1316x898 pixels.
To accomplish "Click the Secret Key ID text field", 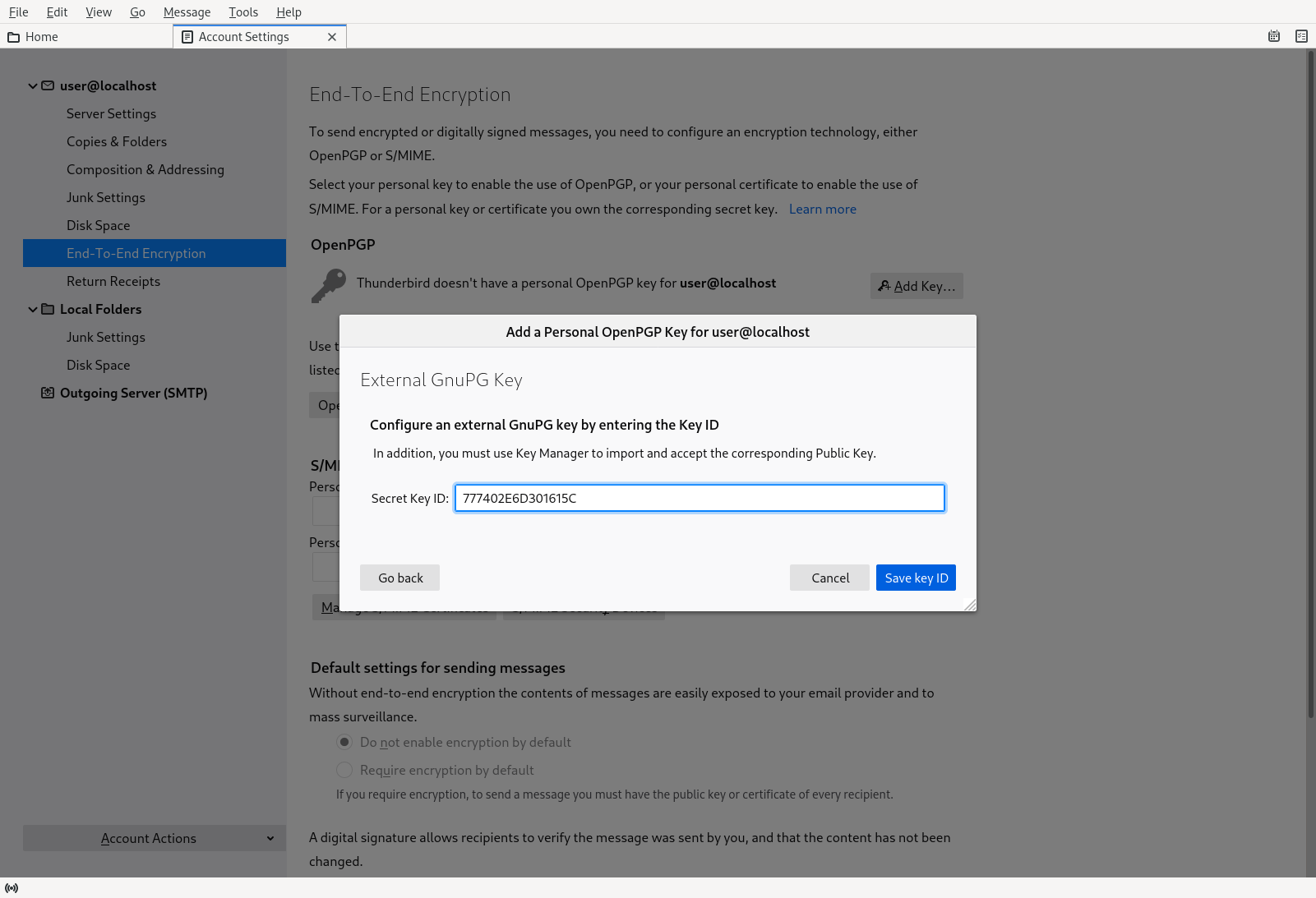I will 699,498.
